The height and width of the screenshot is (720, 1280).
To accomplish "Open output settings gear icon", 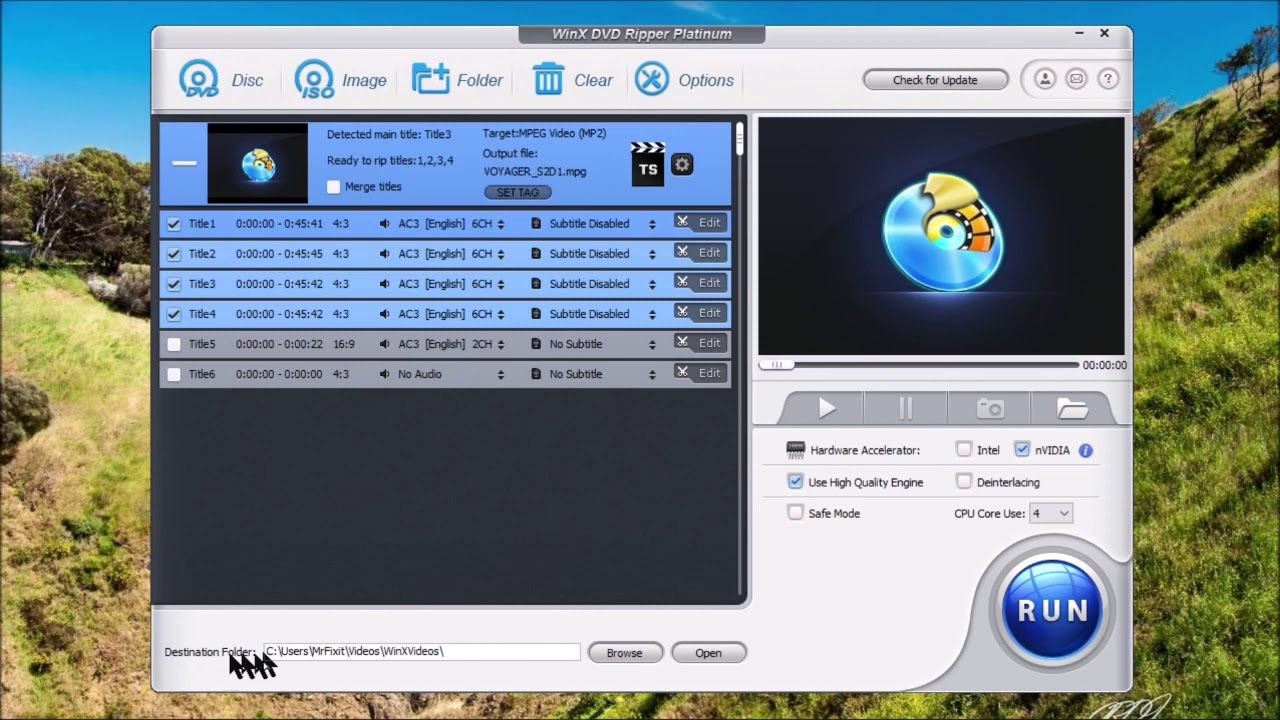I will (682, 165).
